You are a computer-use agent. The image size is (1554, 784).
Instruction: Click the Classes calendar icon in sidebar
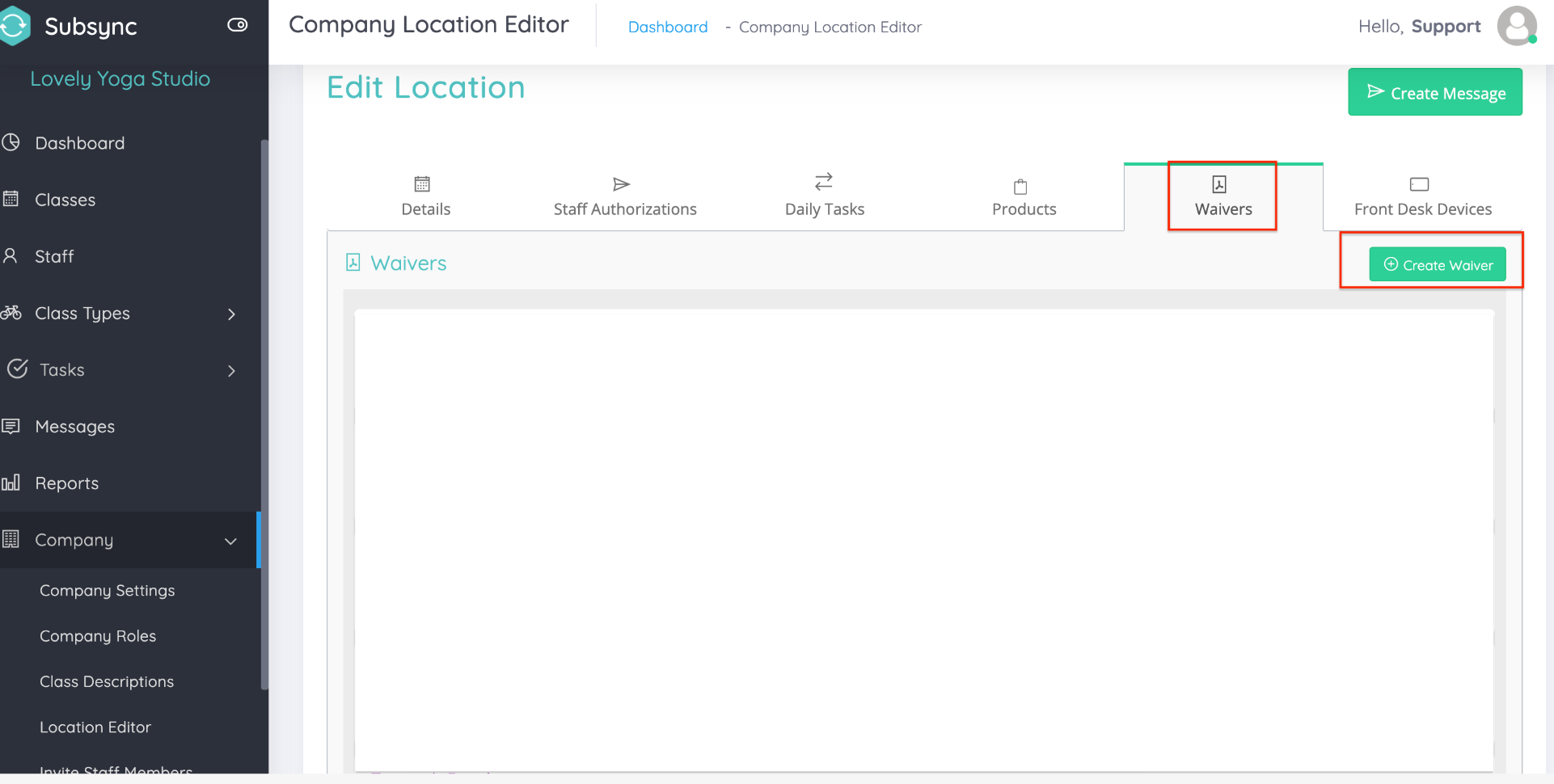pos(11,199)
